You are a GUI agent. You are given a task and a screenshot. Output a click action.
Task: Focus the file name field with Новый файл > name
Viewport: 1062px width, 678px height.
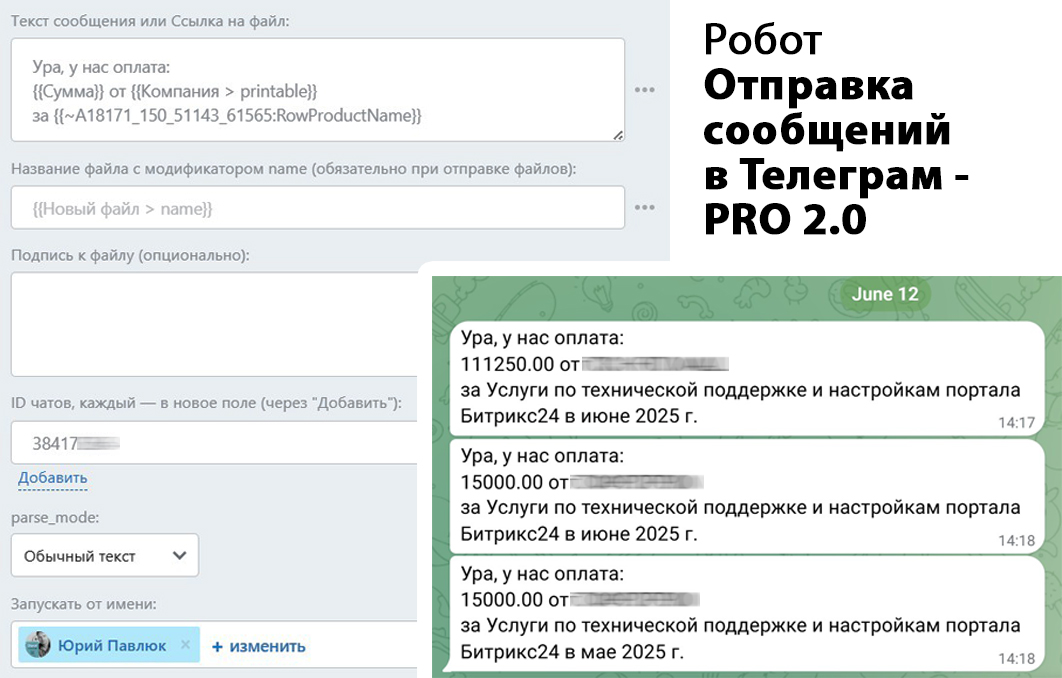318,207
